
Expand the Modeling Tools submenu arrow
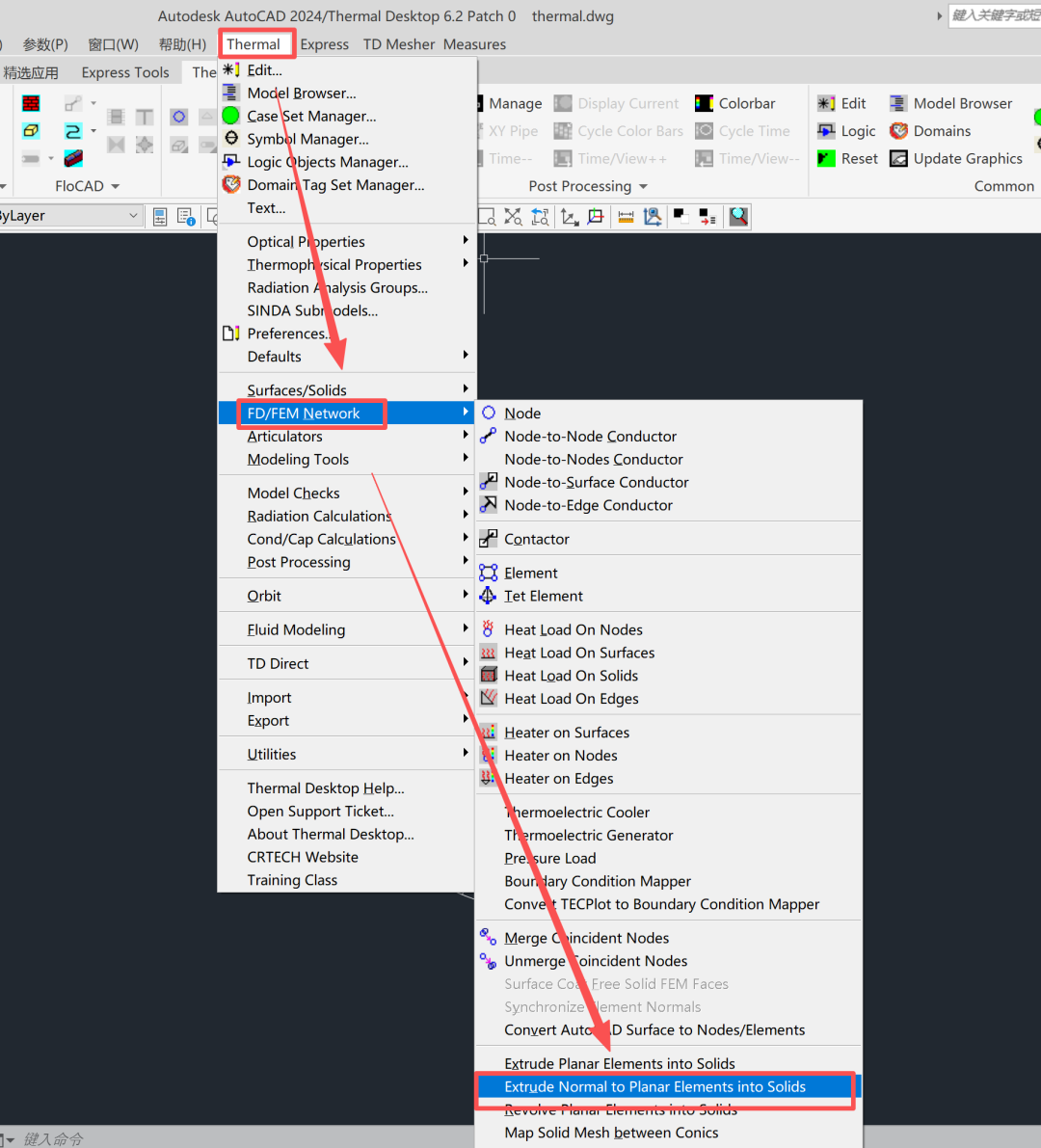[465, 458]
